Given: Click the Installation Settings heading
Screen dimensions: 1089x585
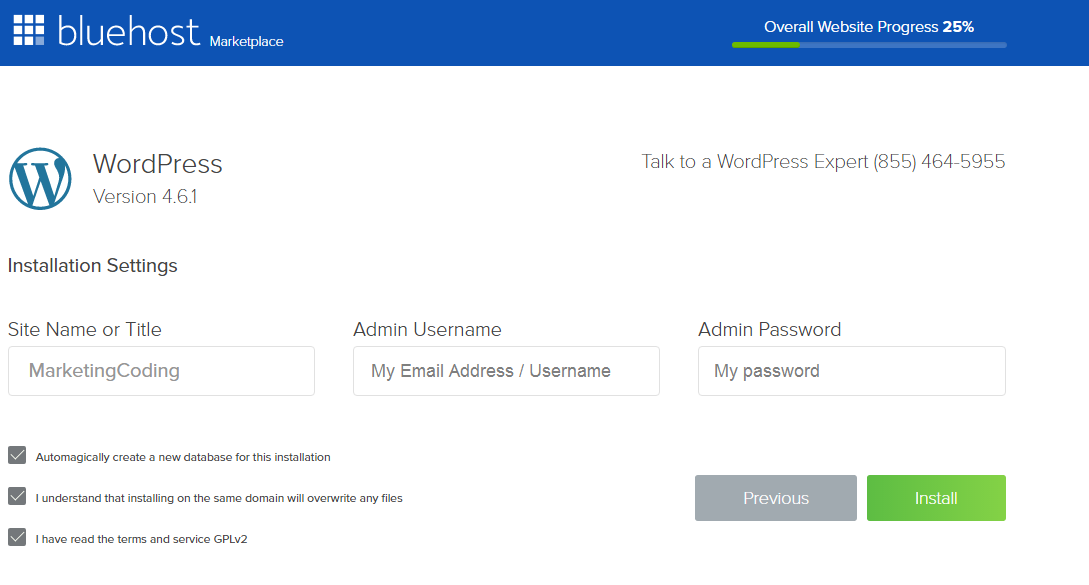Looking at the screenshot, I should tap(92, 266).
